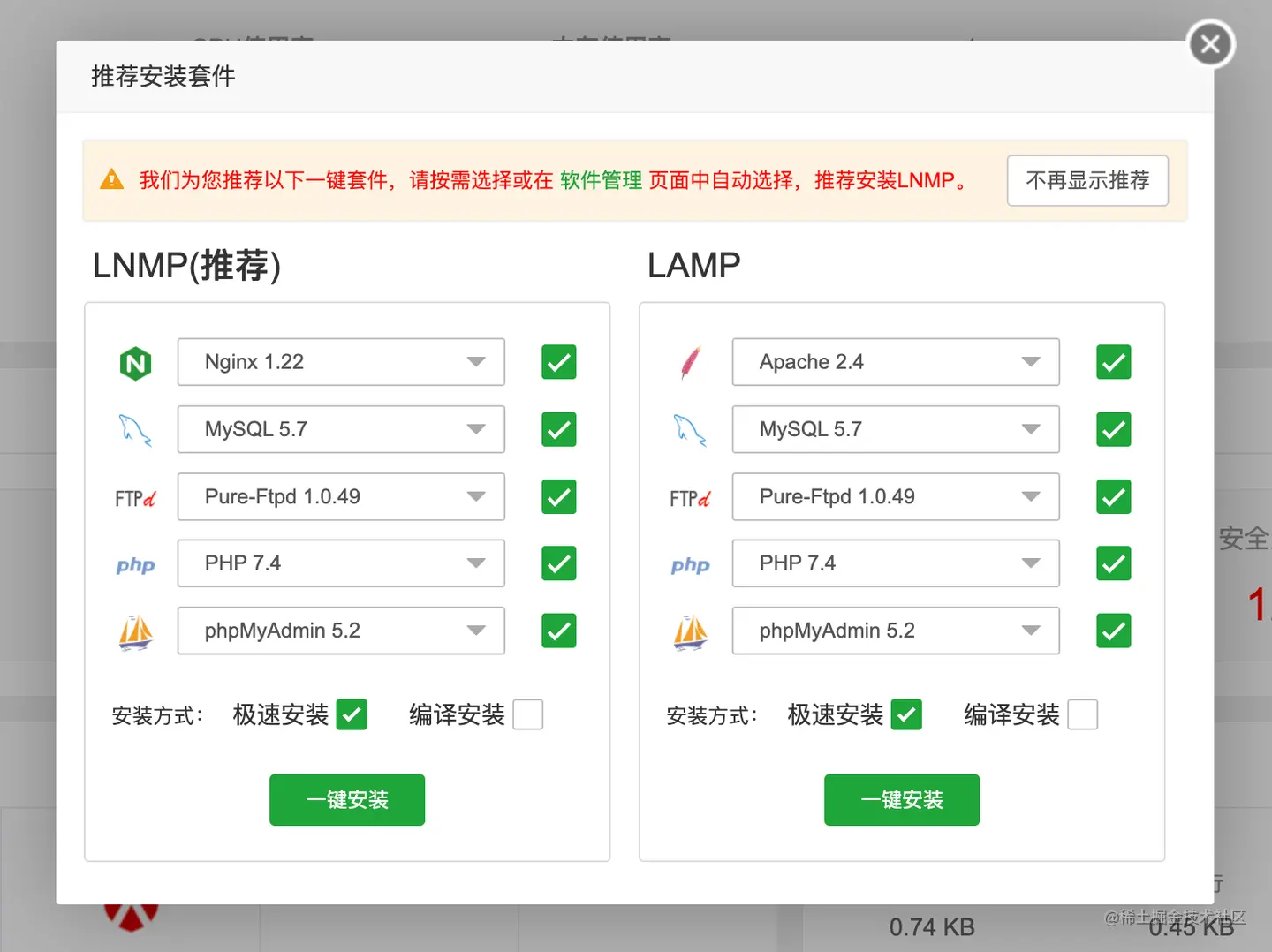This screenshot has width=1272, height=952.
Task: Click the warning triangle icon in the notice banner
Action: coord(110,178)
